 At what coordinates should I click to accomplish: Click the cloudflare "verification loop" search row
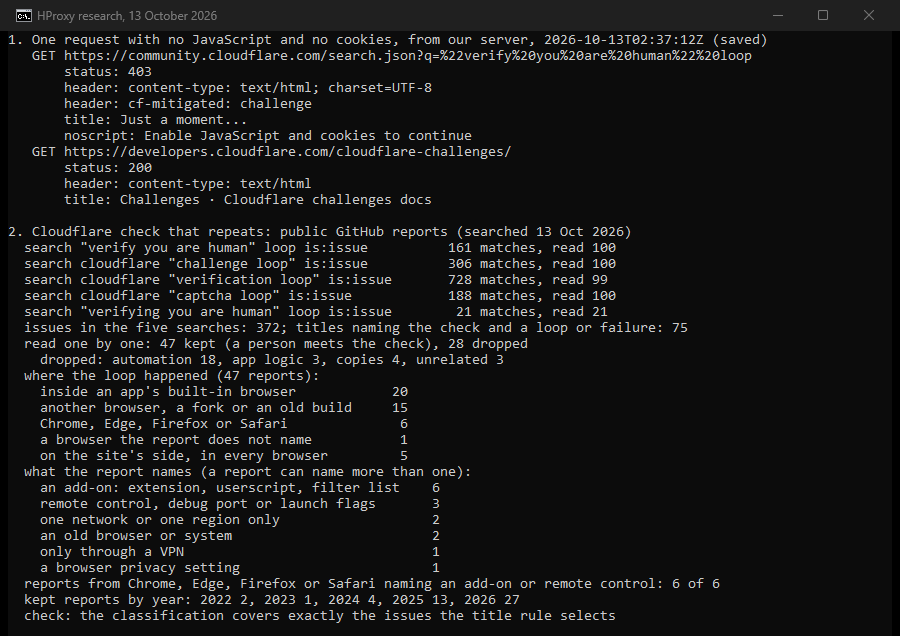(316, 280)
